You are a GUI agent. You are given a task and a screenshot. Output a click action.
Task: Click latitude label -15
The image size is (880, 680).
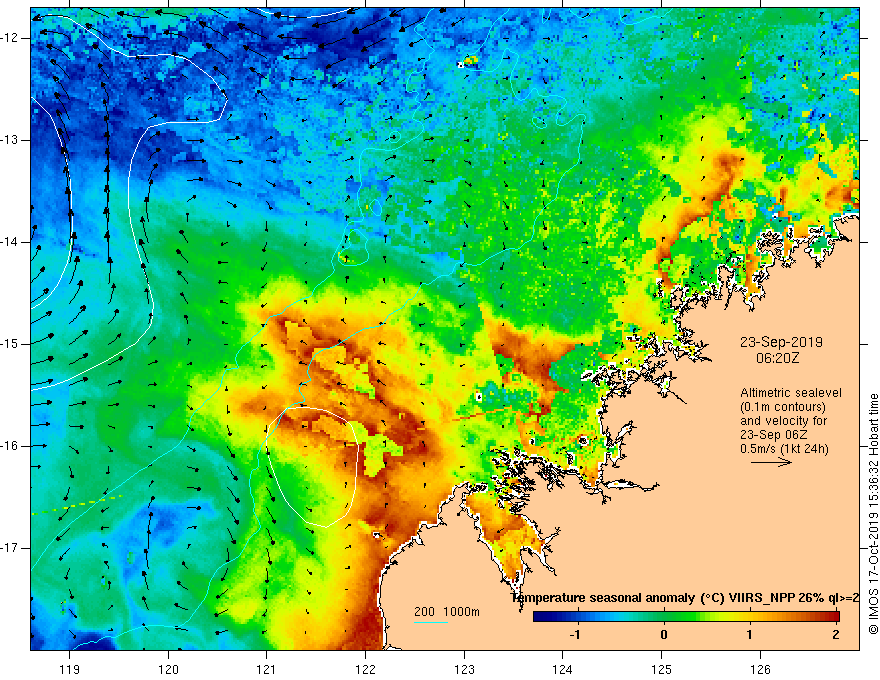coord(11,344)
